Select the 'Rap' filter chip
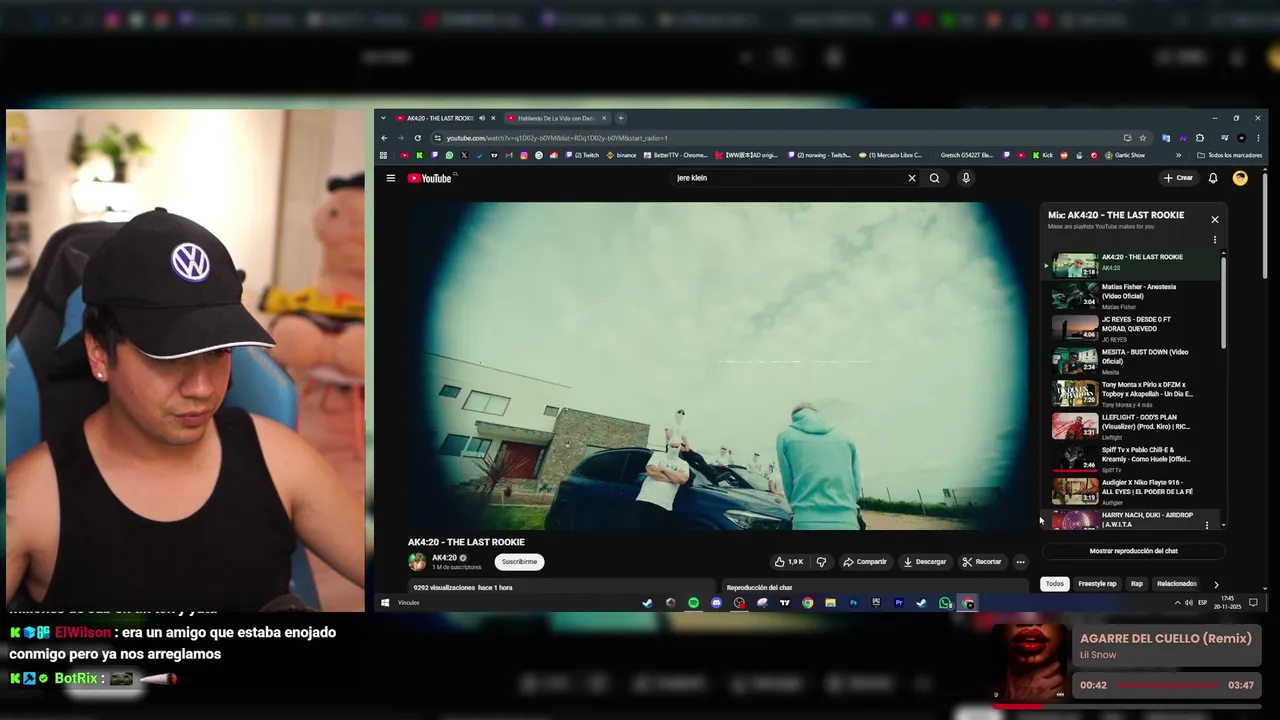This screenshot has width=1280, height=720. (x=1137, y=584)
